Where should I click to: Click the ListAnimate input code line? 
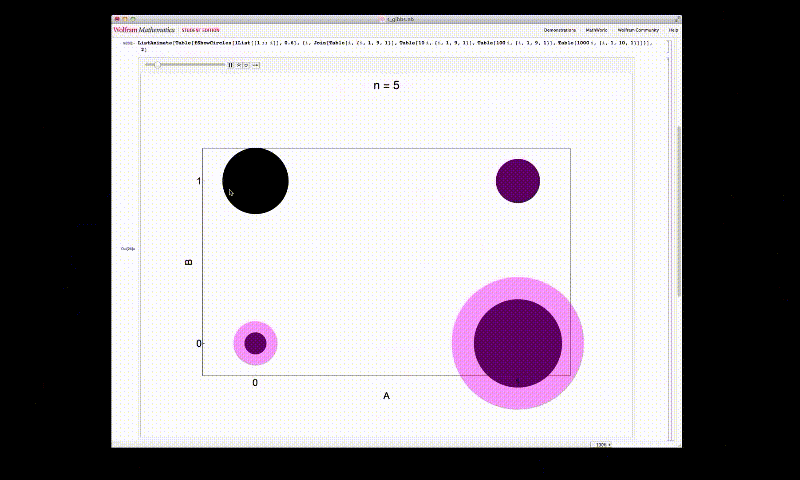[394, 46]
